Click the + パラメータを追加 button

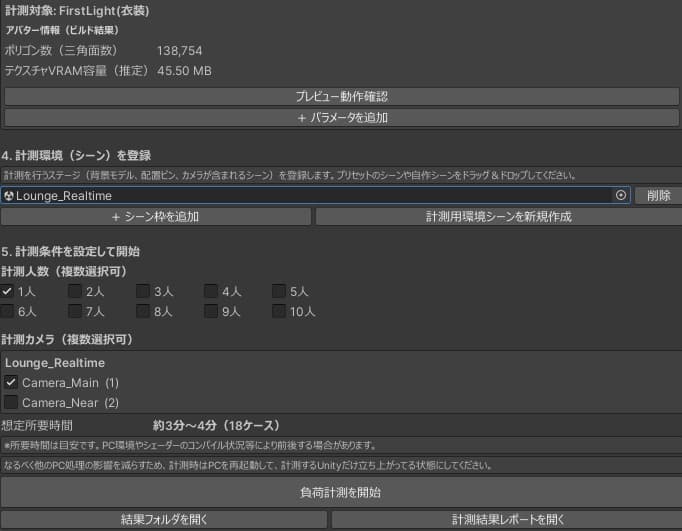tap(341, 117)
